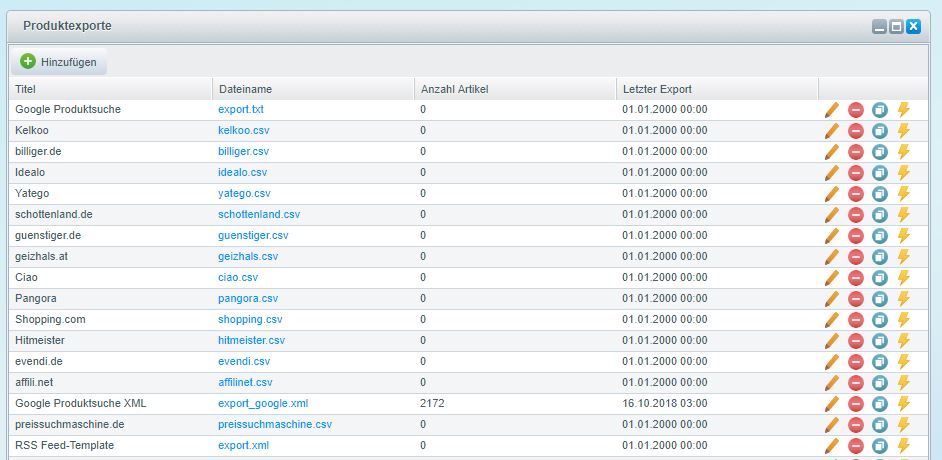Sort by the Titel column header
The height and width of the screenshot is (460, 942).
pyautogui.click(x=111, y=89)
